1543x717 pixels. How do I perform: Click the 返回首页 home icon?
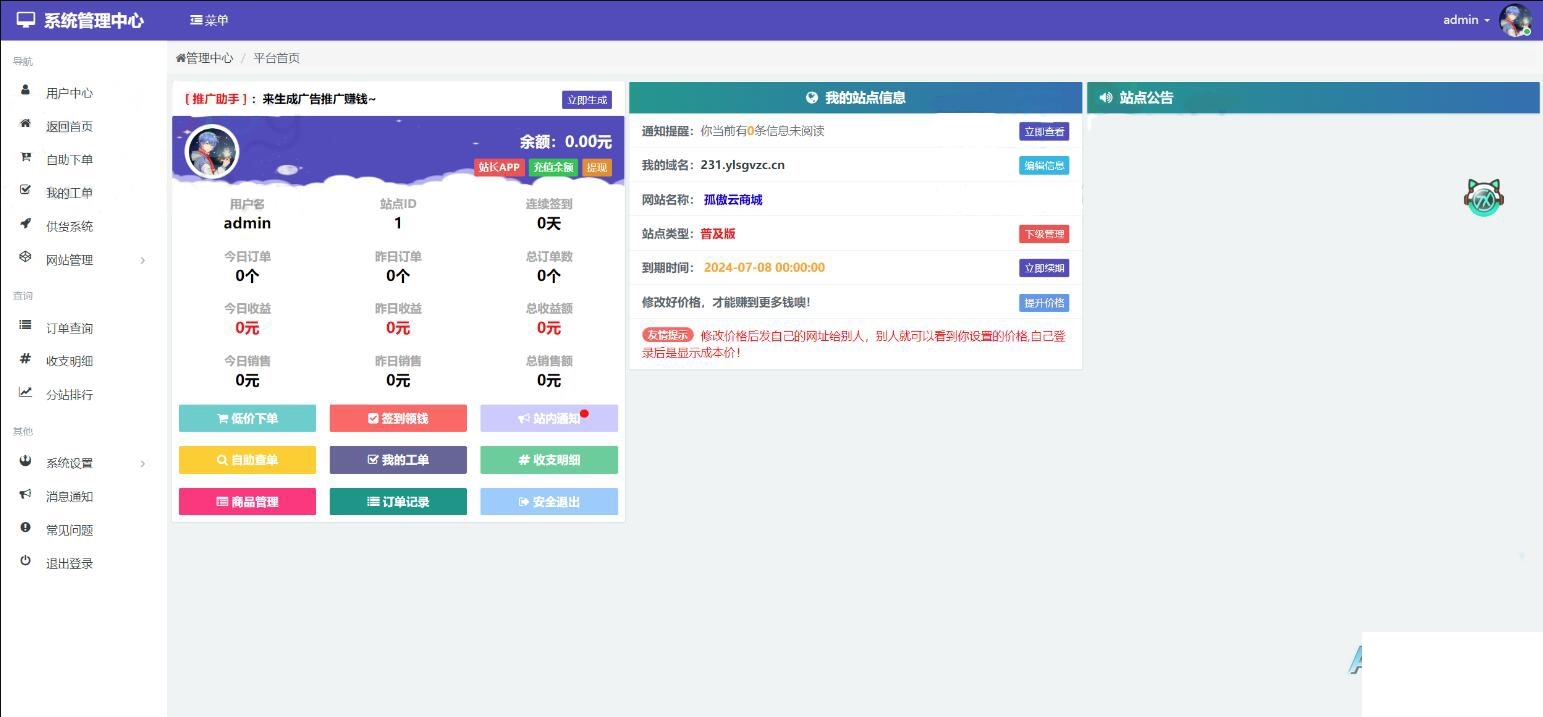pyautogui.click(x=25, y=124)
